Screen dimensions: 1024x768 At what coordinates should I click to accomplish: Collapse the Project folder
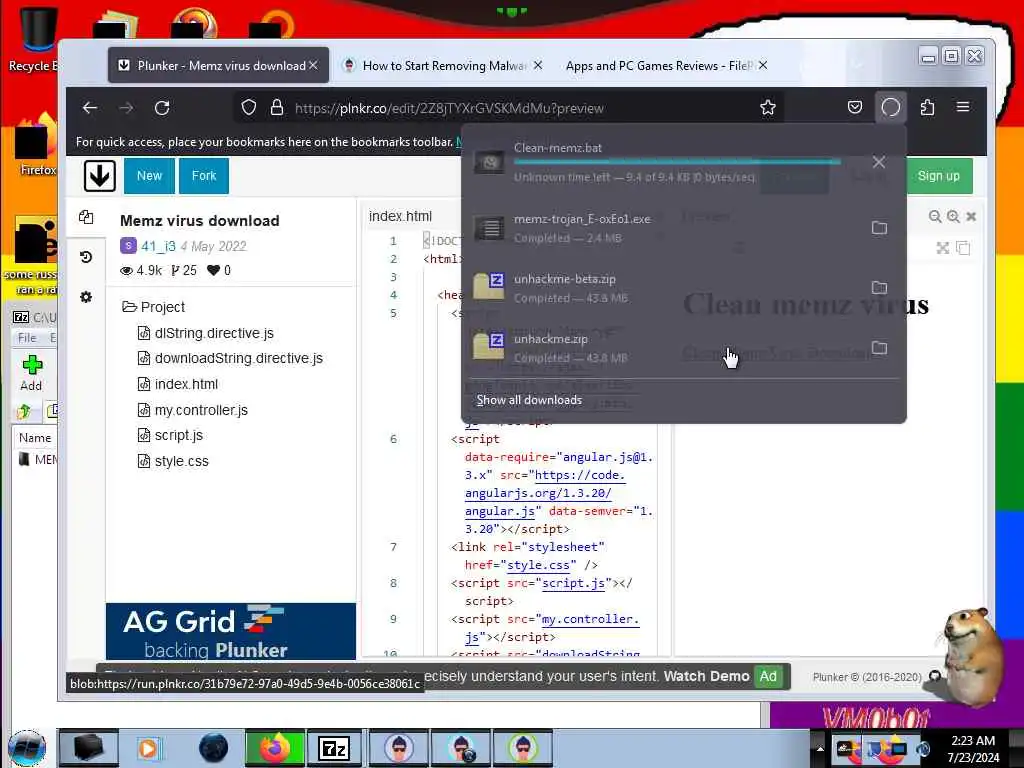(153, 307)
